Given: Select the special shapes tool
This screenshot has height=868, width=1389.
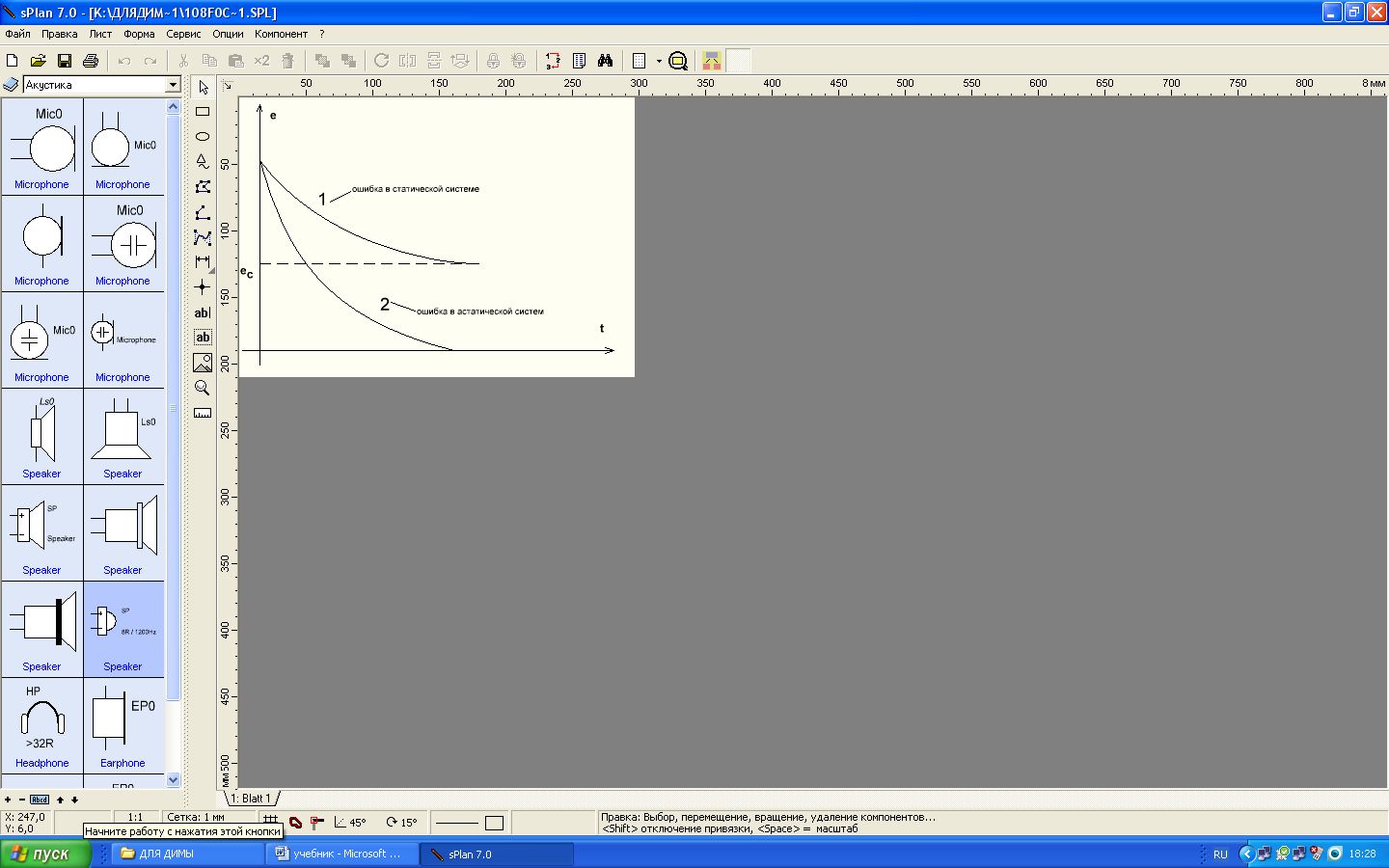Looking at the screenshot, I should pos(203,162).
